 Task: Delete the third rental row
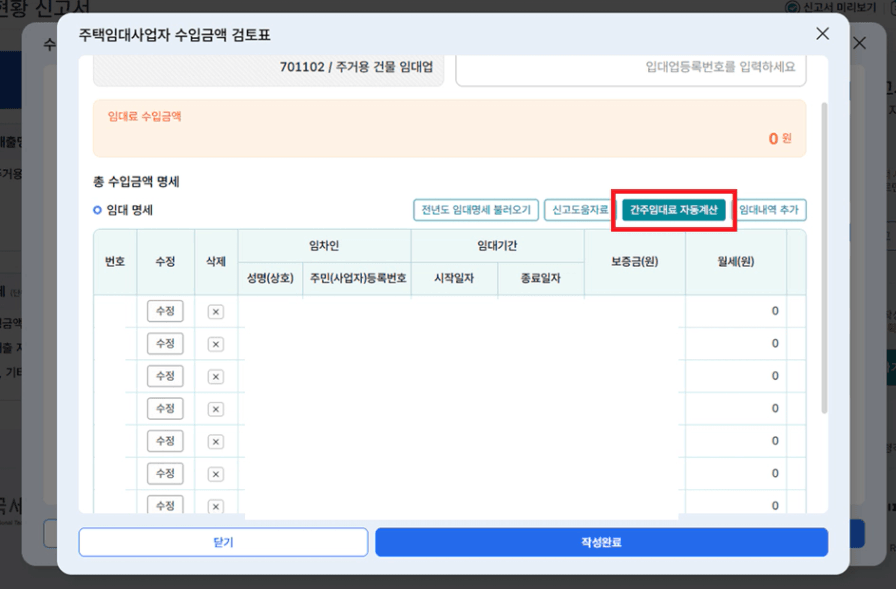point(215,377)
